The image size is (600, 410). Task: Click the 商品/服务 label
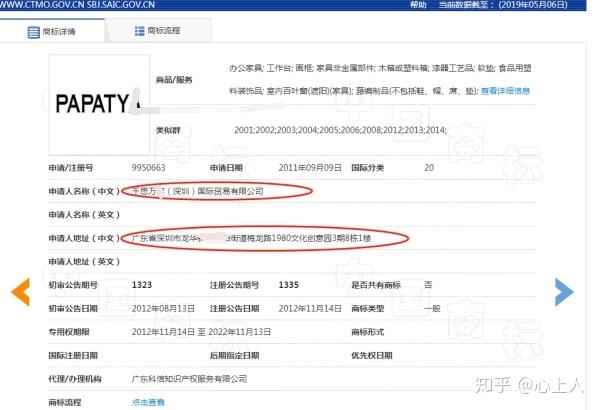coord(174,80)
